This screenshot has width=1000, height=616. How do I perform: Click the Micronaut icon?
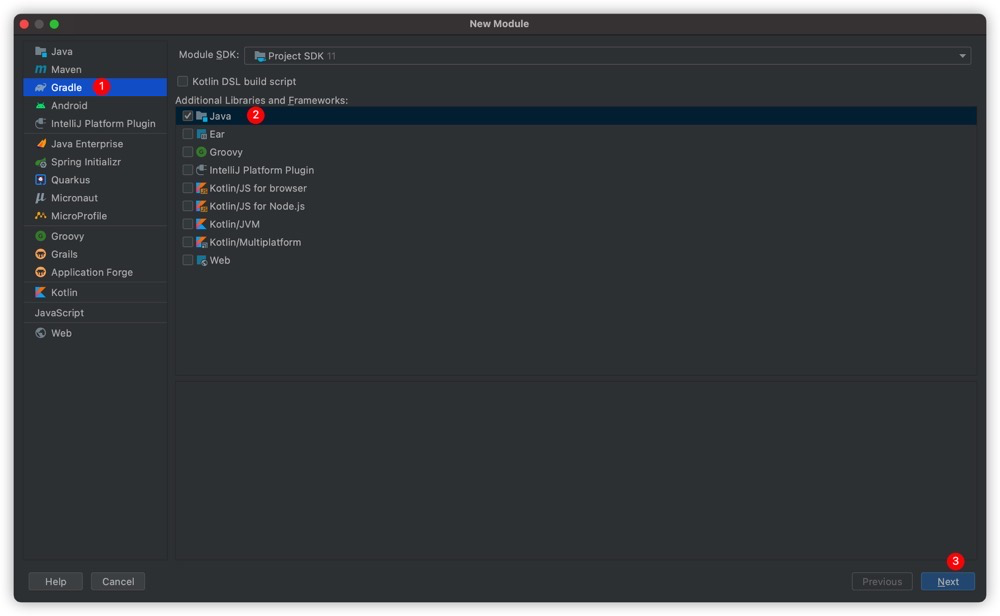41,198
